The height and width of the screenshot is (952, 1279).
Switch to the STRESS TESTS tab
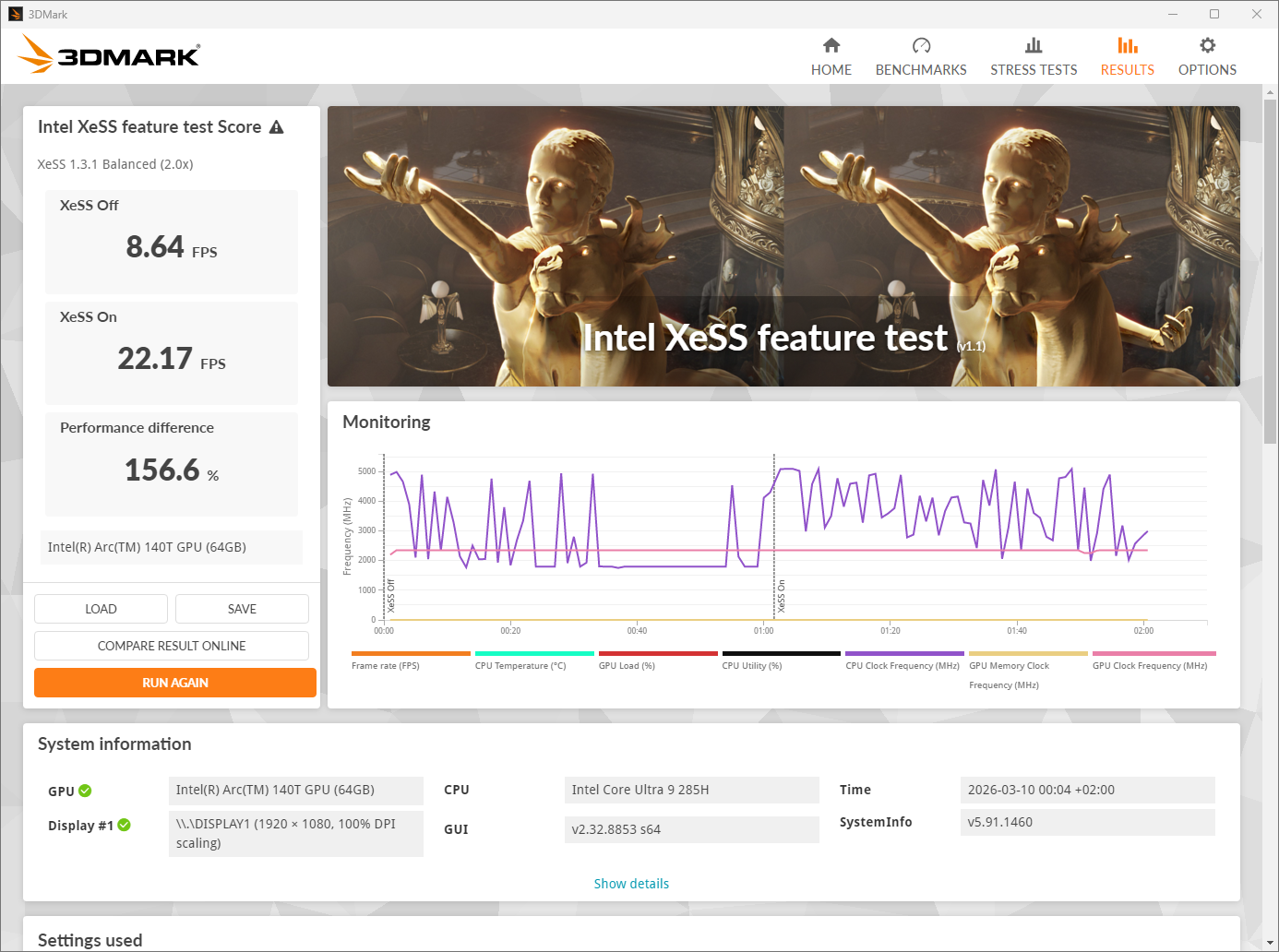[x=1033, y=70]
